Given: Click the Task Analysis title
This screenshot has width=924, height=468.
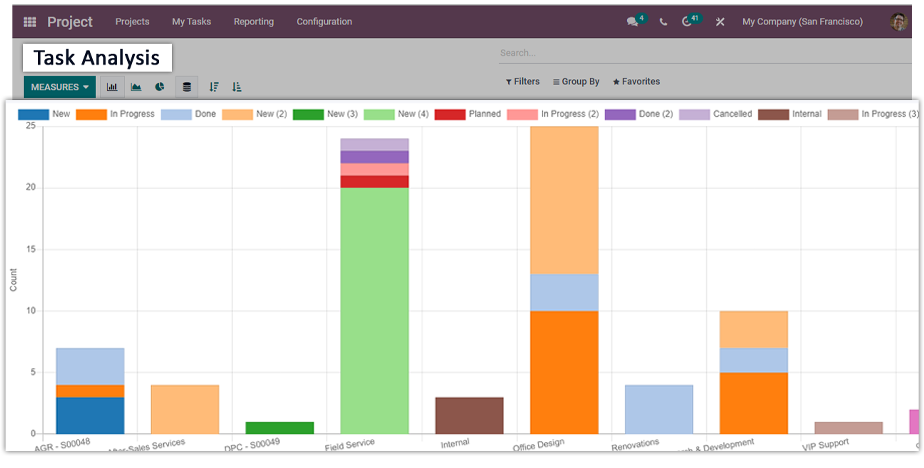Looking at the screenshot, I should coord(97,58).
